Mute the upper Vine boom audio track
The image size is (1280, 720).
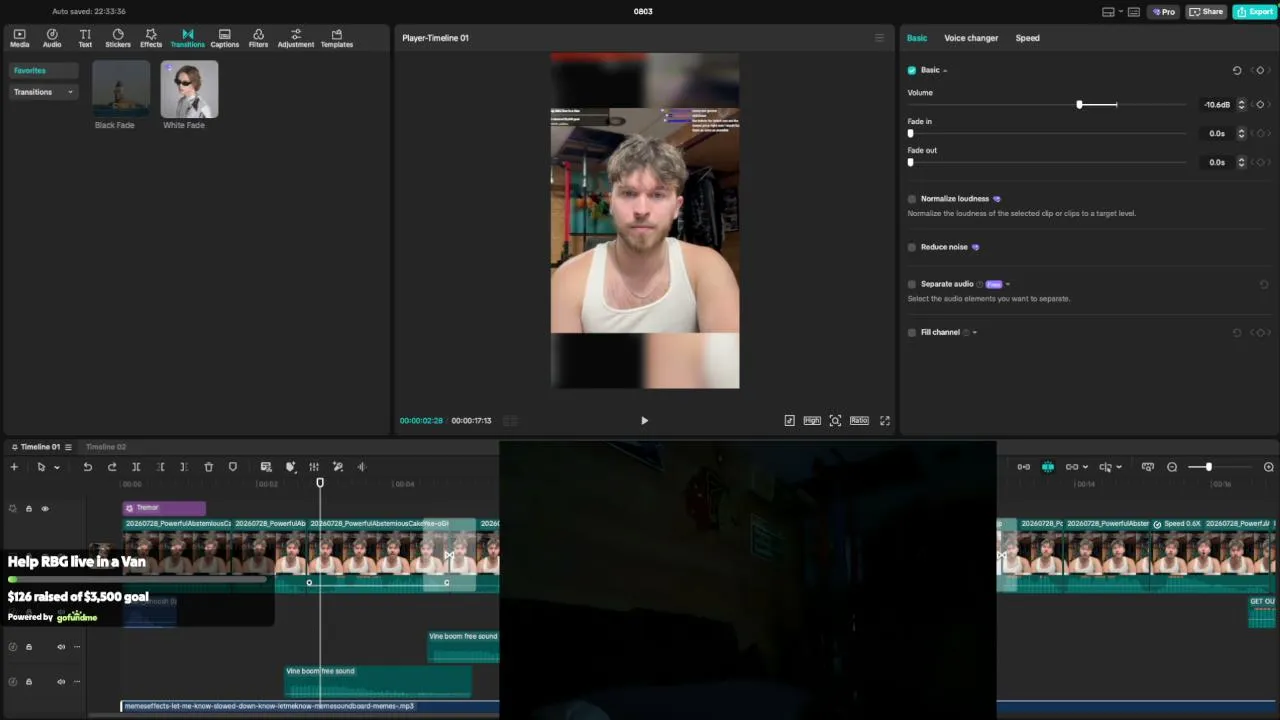click(61, 647)
